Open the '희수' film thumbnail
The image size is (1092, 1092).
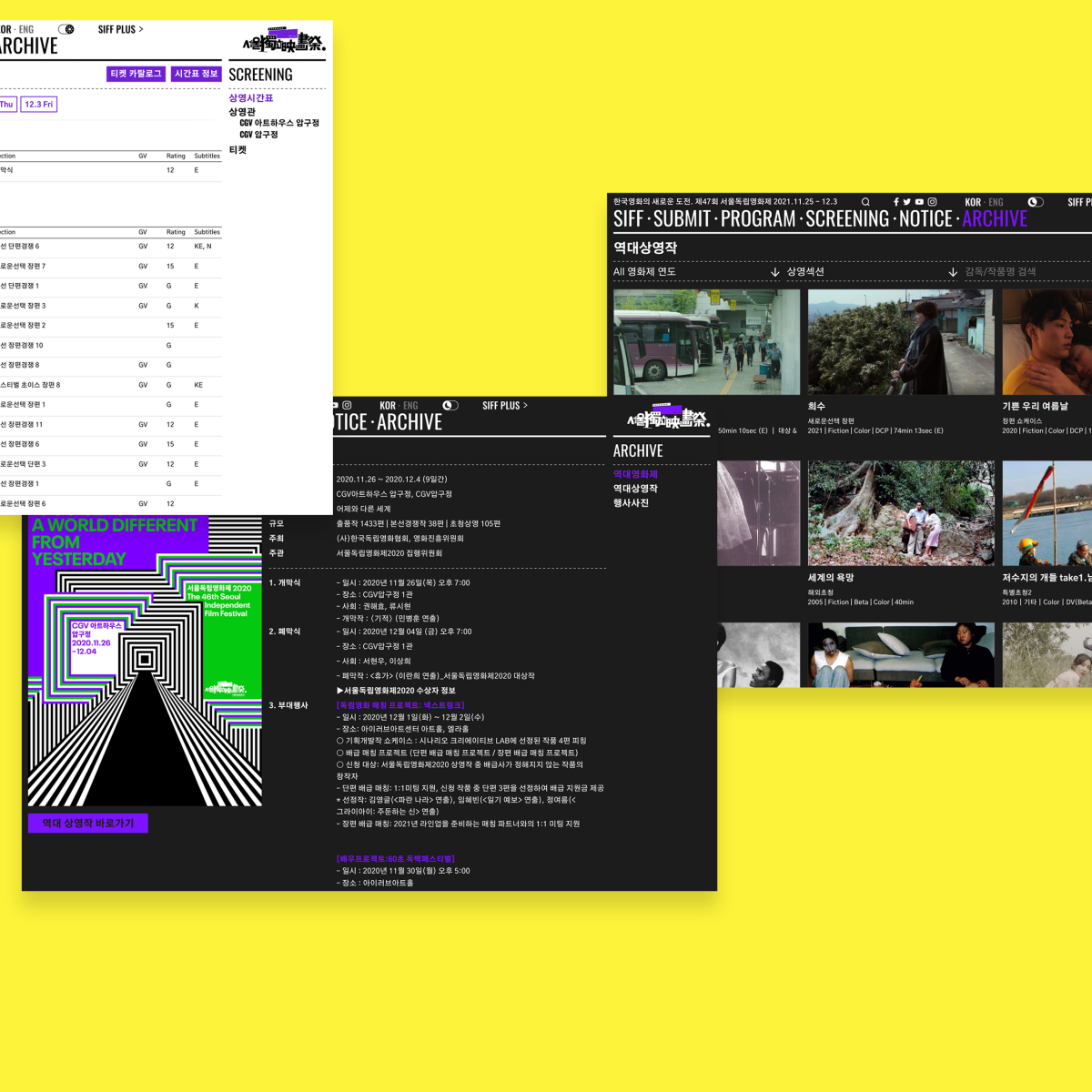tap(901, 342)
